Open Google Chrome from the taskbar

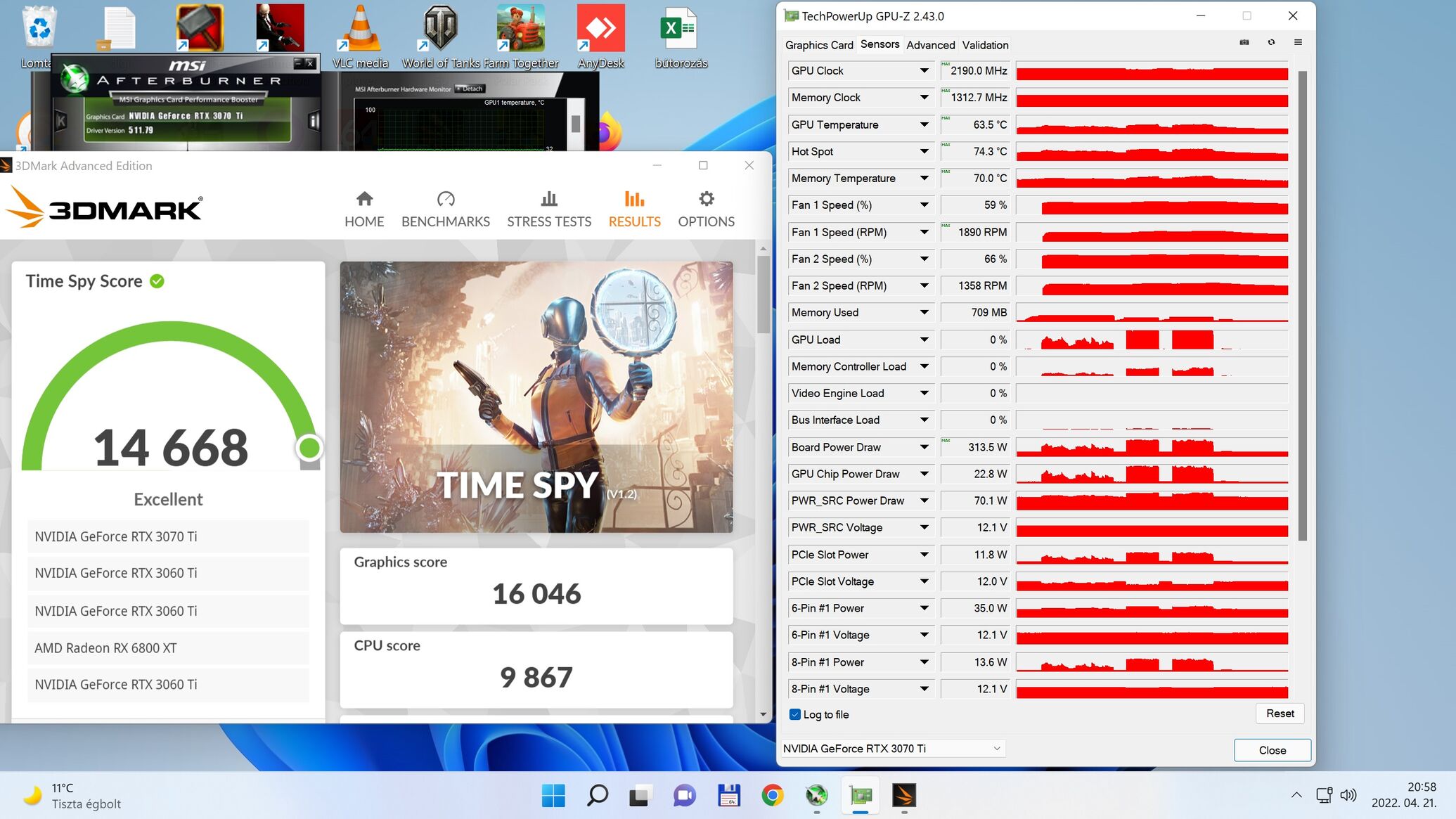[772, 795]
